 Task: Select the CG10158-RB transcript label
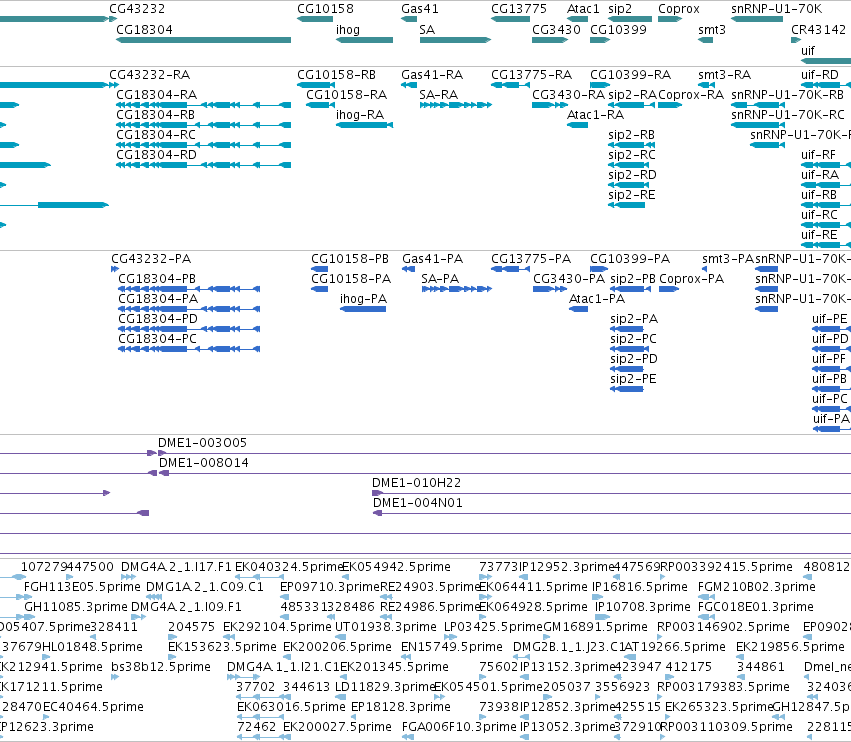(x=336, y=75)
